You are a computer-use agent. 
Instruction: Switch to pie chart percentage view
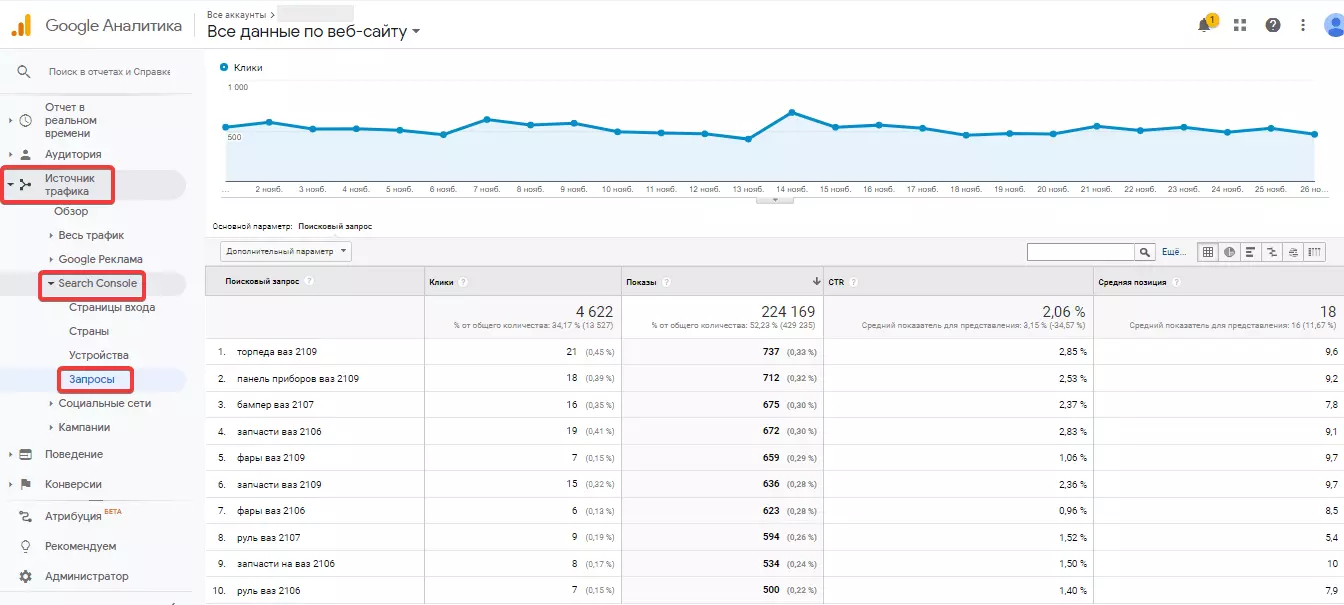1229,253
